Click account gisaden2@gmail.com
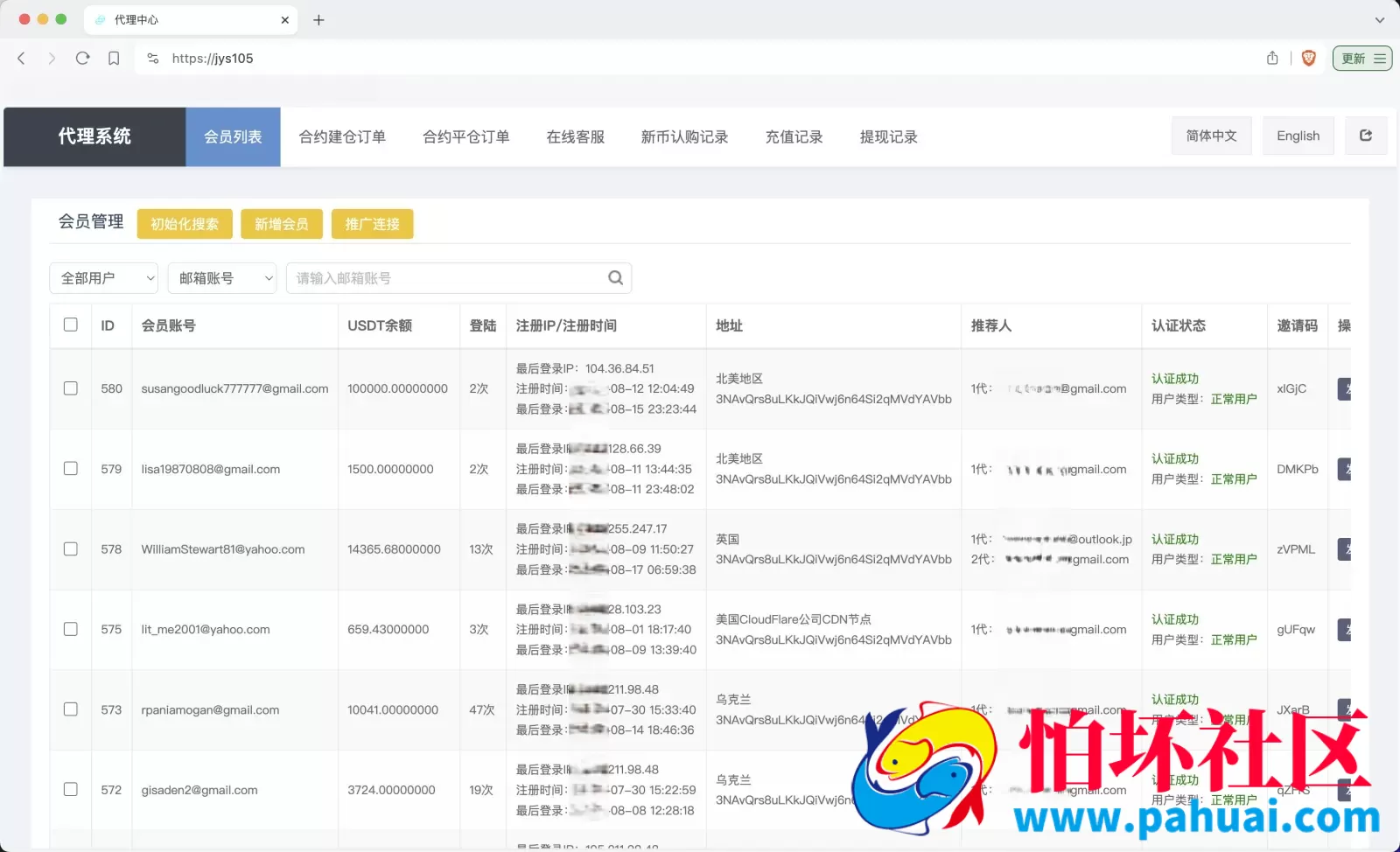This screenshot has height=852, width=1400. click(x=199, y=790)
